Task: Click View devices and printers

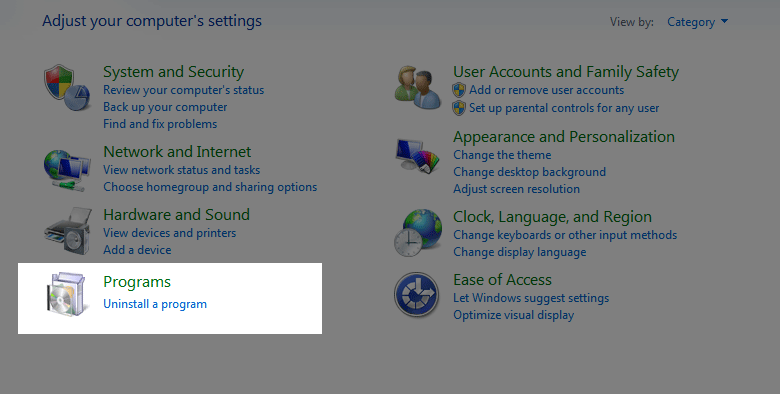Action: pyautogui.click(x=170, y=233)
